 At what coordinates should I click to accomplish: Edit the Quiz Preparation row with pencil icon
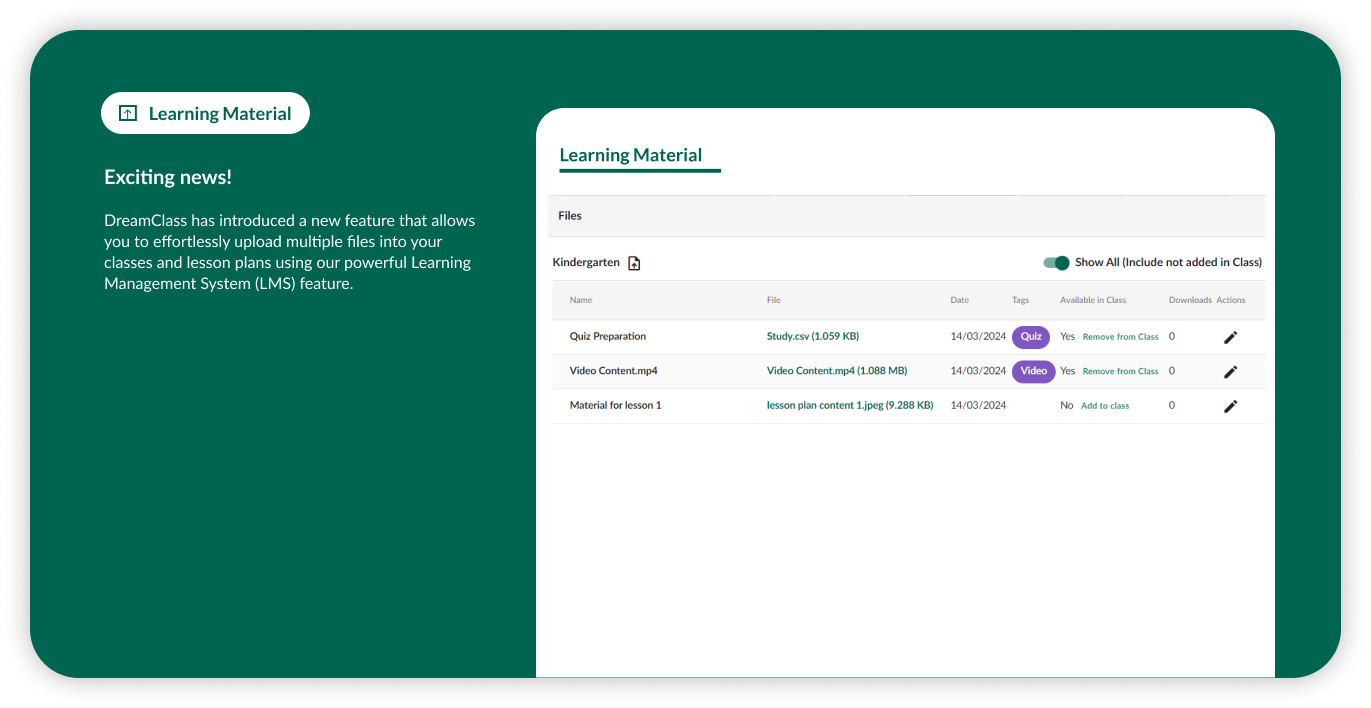[x=1231, y=337]
